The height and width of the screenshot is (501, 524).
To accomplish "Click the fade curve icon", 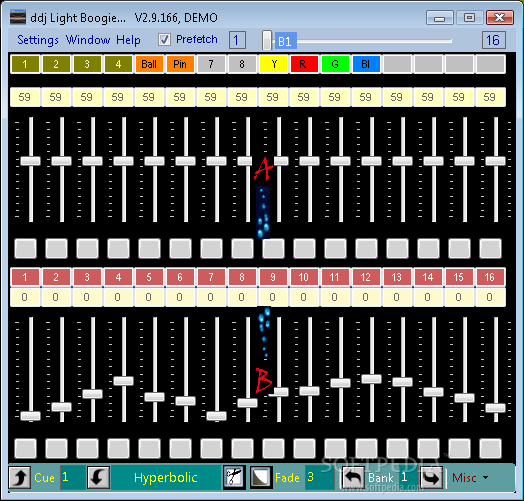I will [x=261, y=477].
